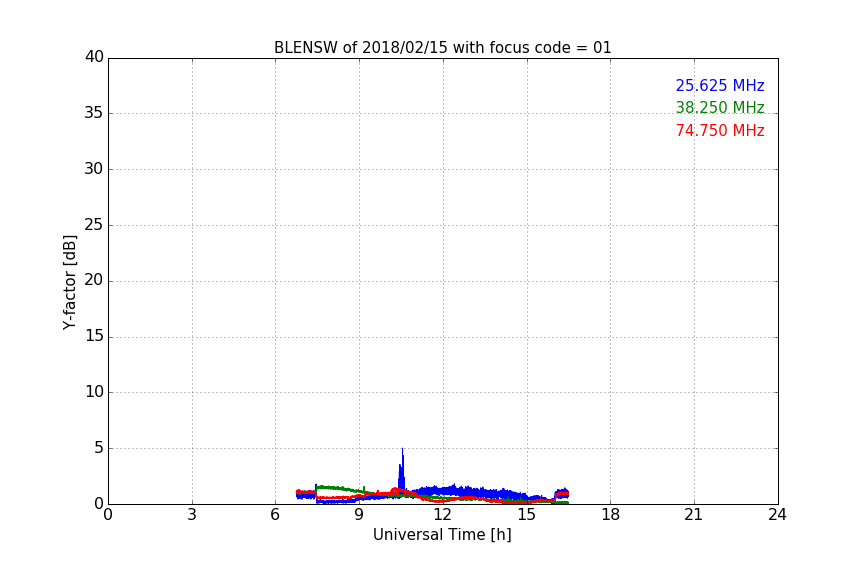This screenshot has height=576, width=864.
Task: Click the 'Y-factor [dB]' axis label
Action: pos(69,282)
